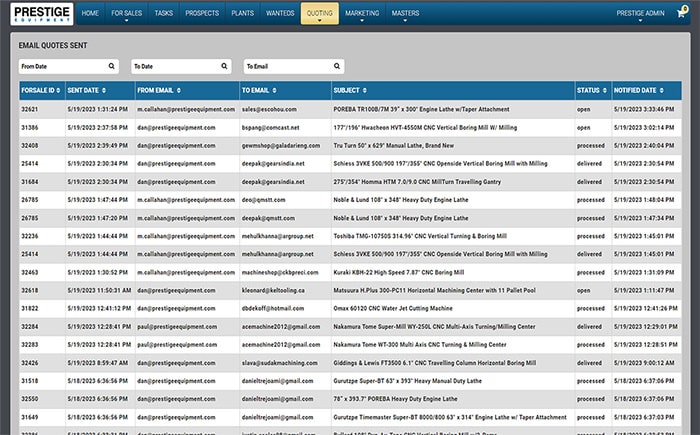The image size is (700, 435).
Task: Select Forsale ID 31822
Action: click(x=29, y=309)
